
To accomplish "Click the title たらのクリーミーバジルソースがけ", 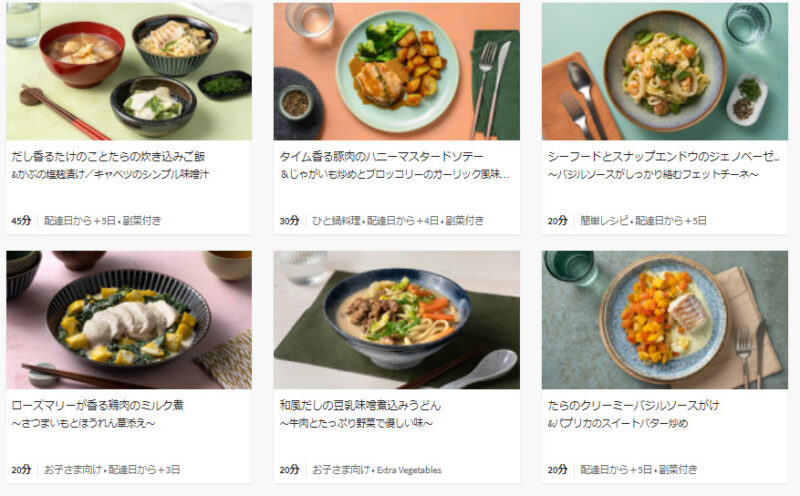I will coord(634,405).
